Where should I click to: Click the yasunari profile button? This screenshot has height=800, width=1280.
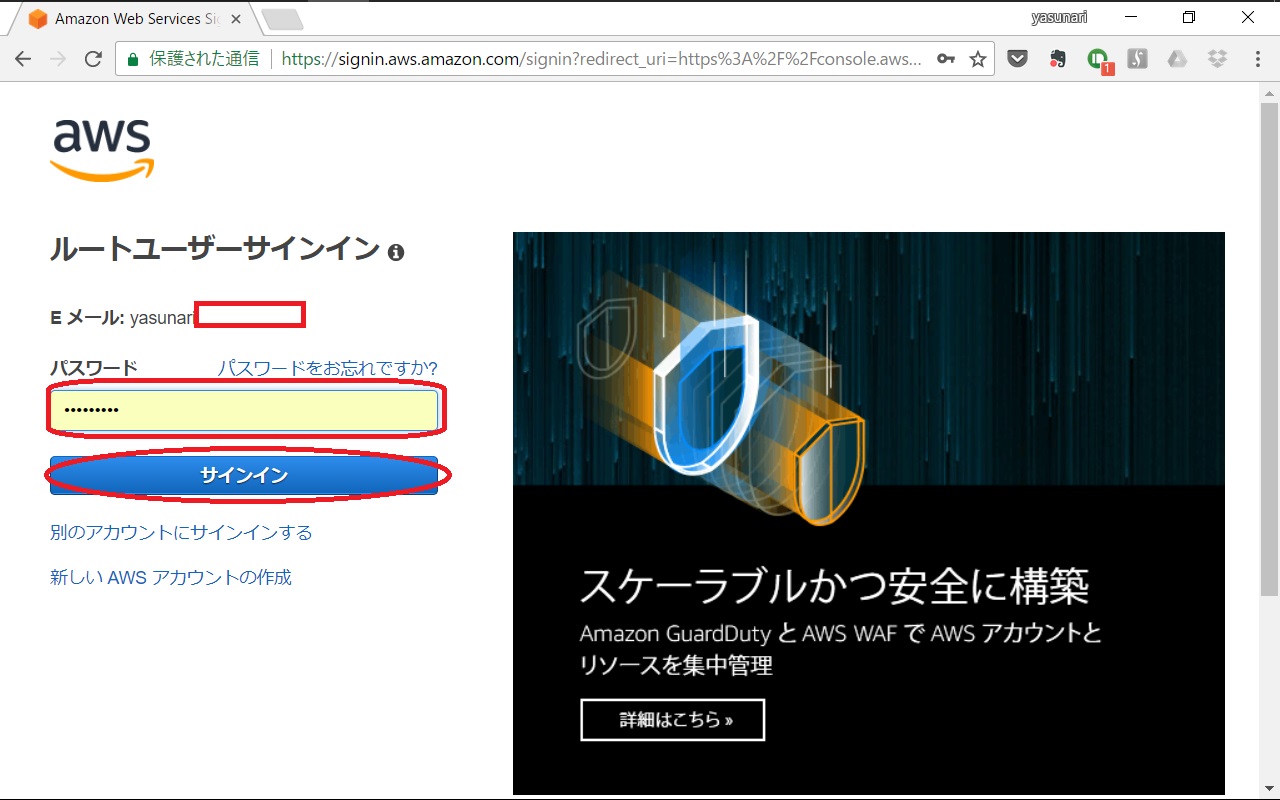pos(1059,17)
